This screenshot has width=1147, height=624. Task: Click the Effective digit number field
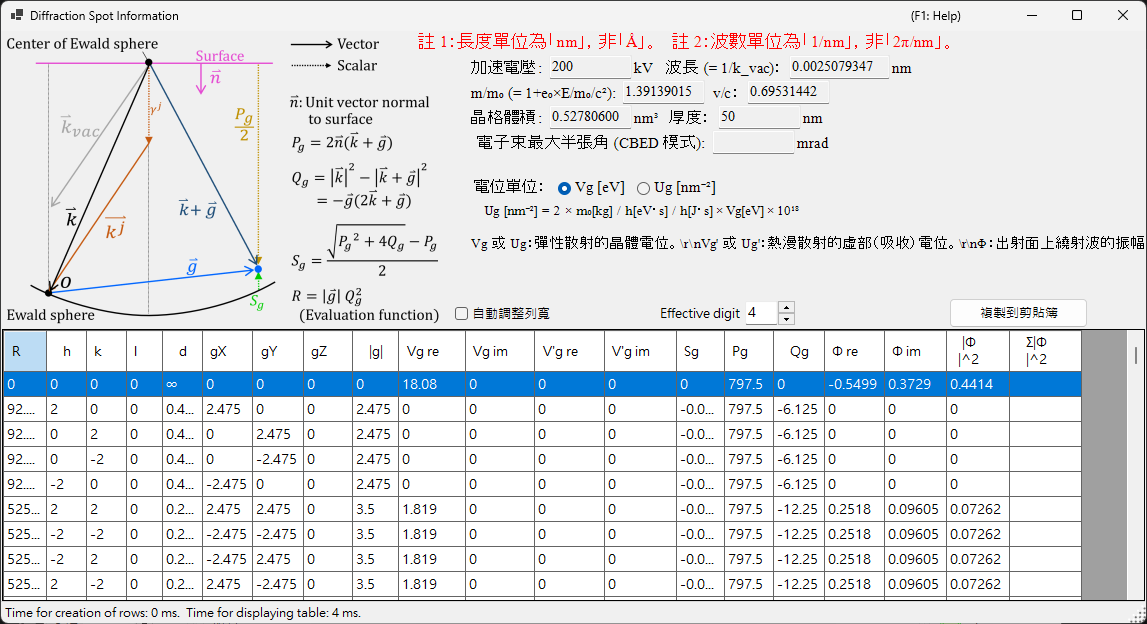click(x=762, y=313)
